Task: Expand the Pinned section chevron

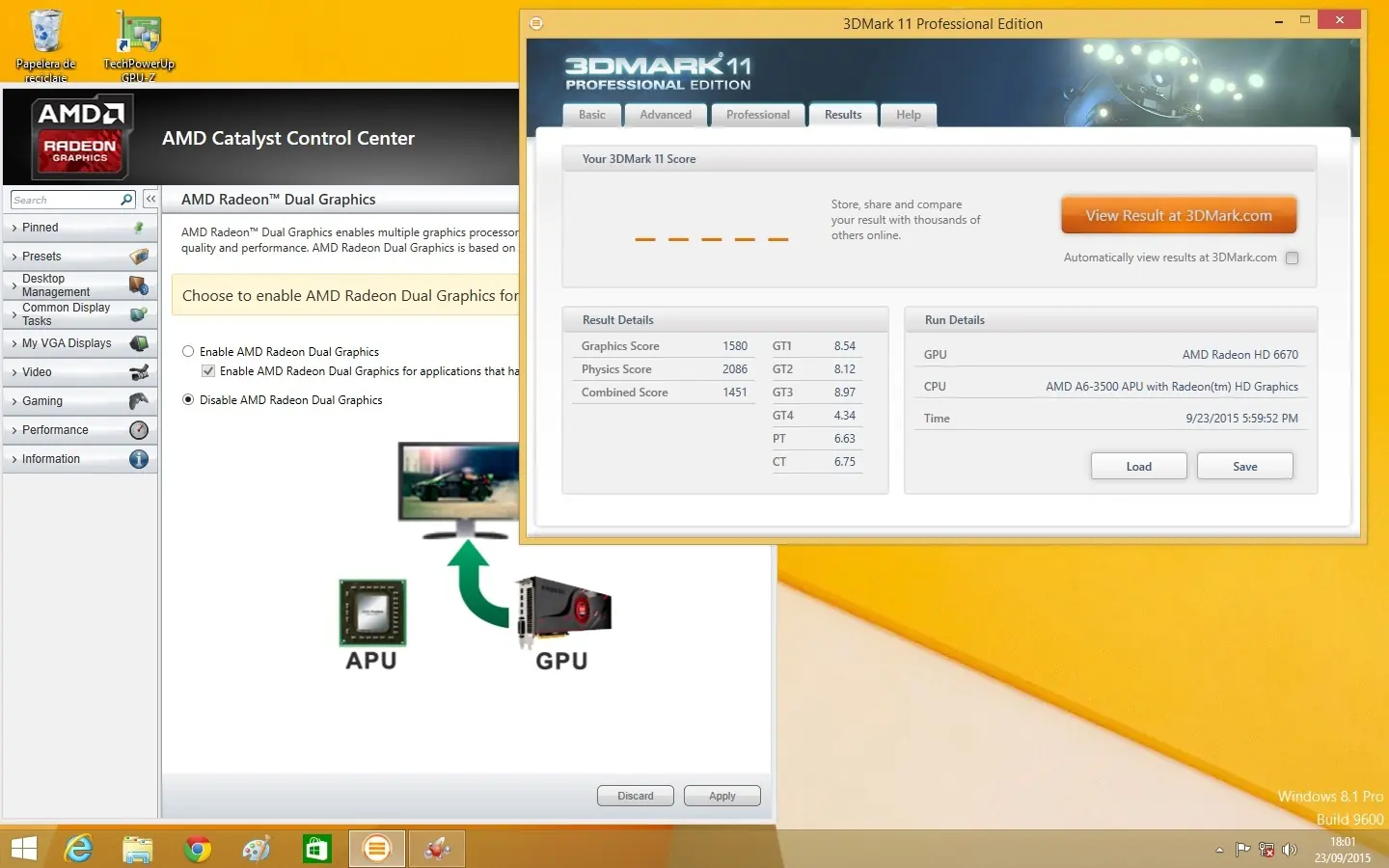Action: click(x=14, y=228)
